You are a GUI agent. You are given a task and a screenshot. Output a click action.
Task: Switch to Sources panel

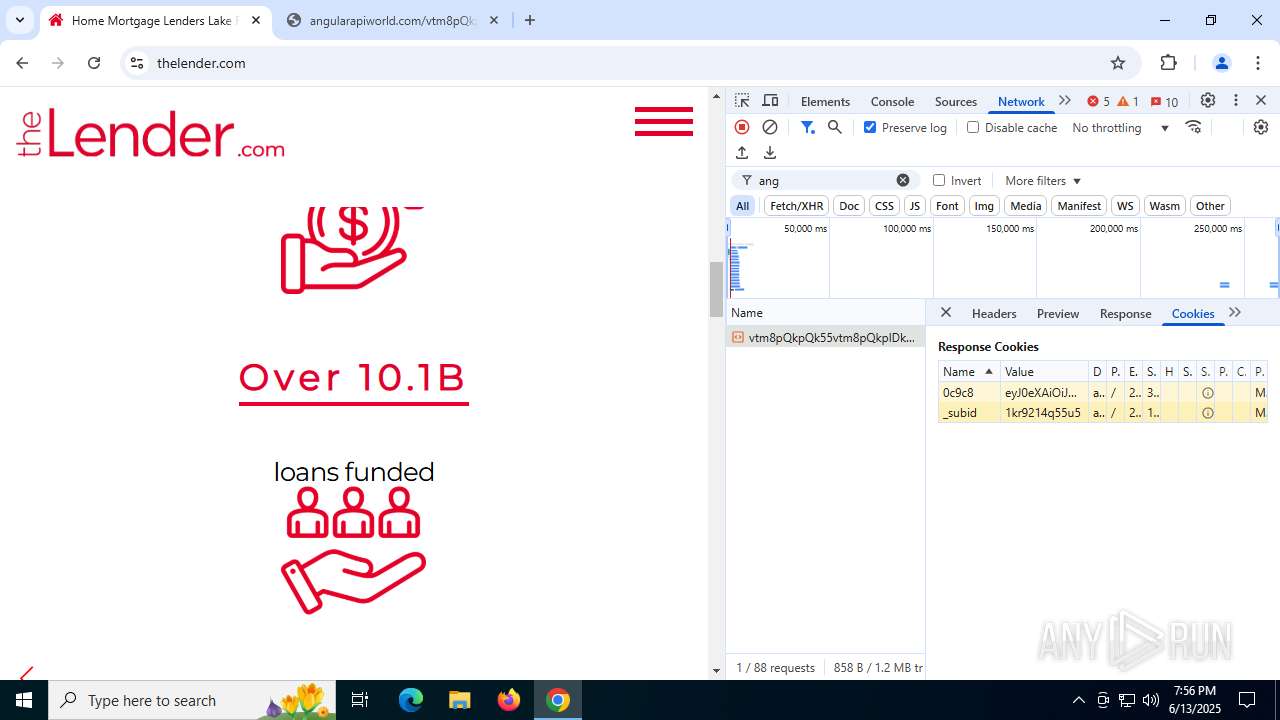point(955,101)
